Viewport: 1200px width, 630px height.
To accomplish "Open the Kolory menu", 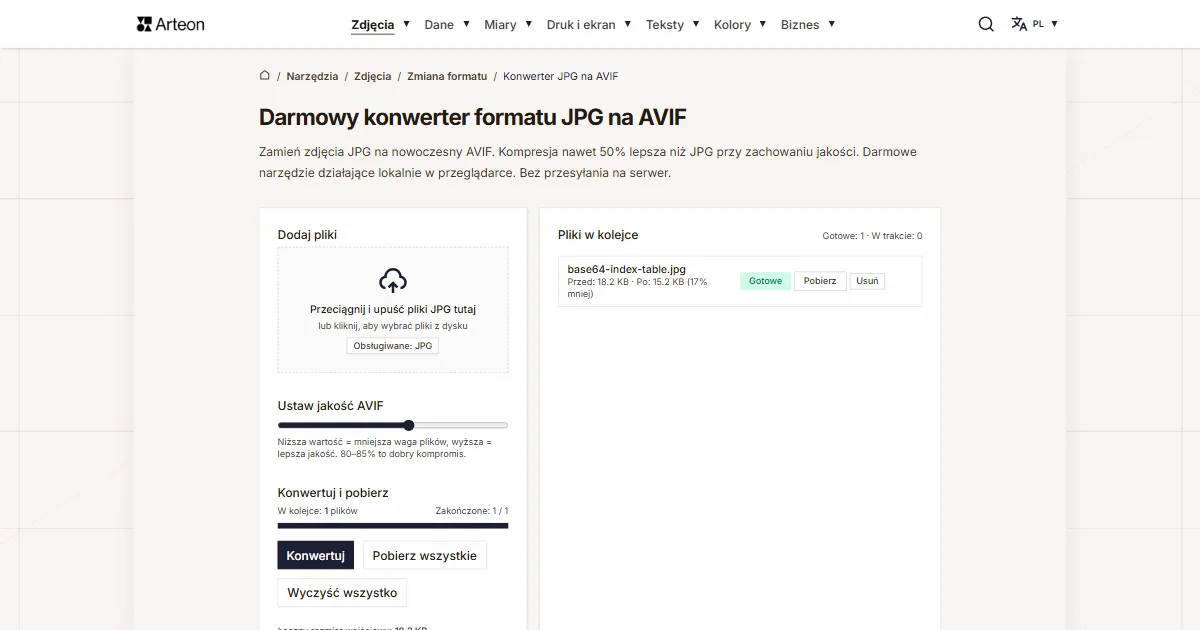I will coord(732,24).
